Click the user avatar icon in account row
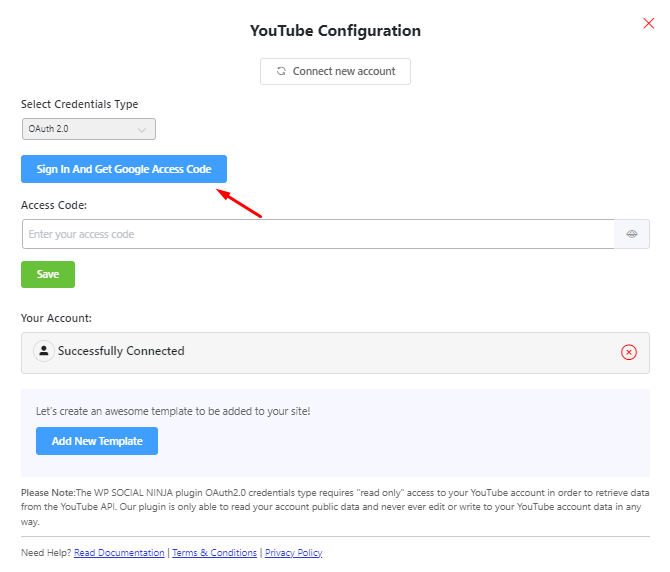This screenshot has width=670, height=572. click(x=43, y=351)
